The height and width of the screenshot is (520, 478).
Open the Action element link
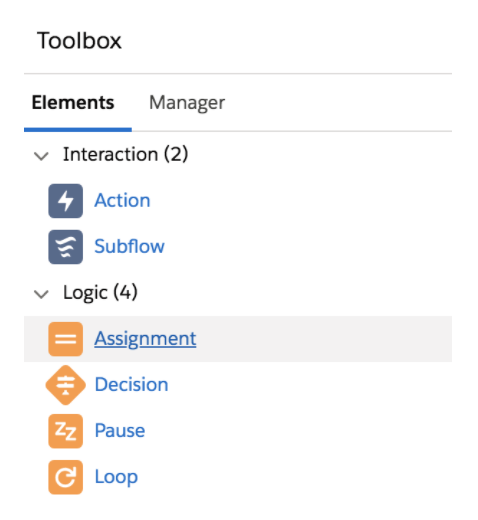[122, 200]
